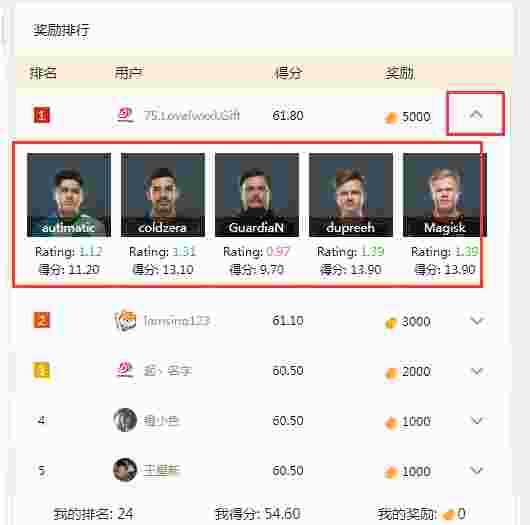Collapse the first-place user's team details
This screenshot has width=530, height=525.
[476, 114]
